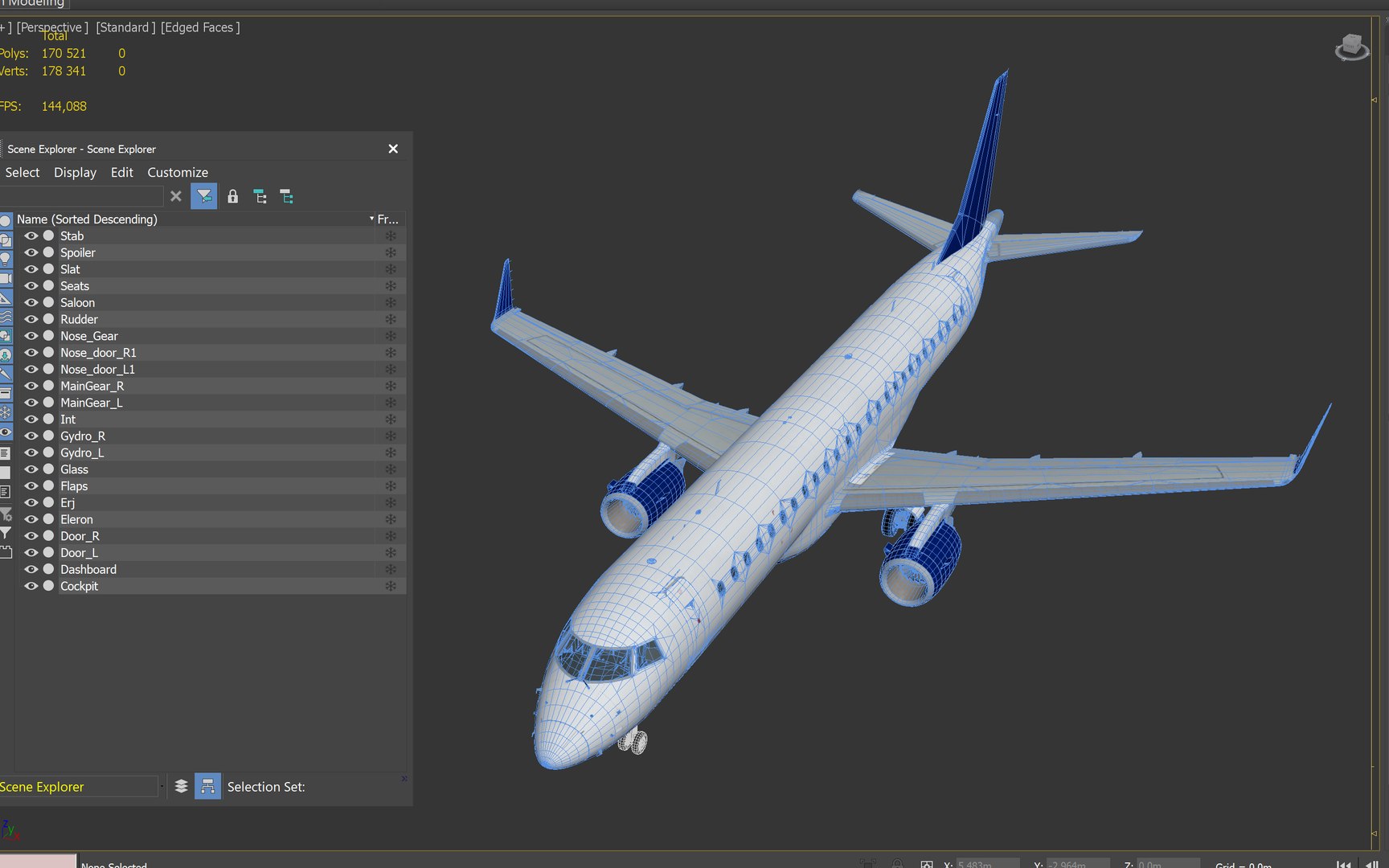Viewport: 1389px width, 868px height.
Task: Open the Customize menu in Scene Explorer
Action: coord(178,172)
